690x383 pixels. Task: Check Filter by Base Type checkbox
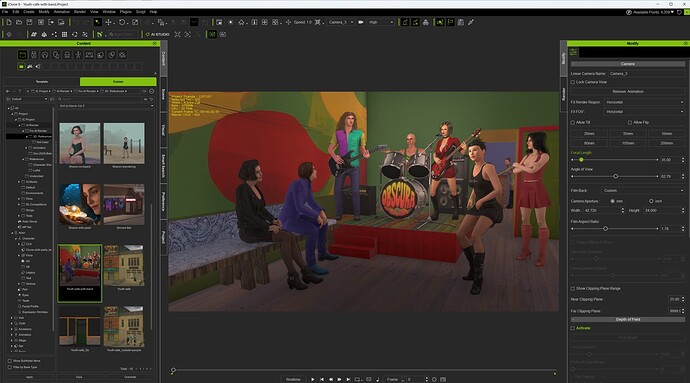10,367
